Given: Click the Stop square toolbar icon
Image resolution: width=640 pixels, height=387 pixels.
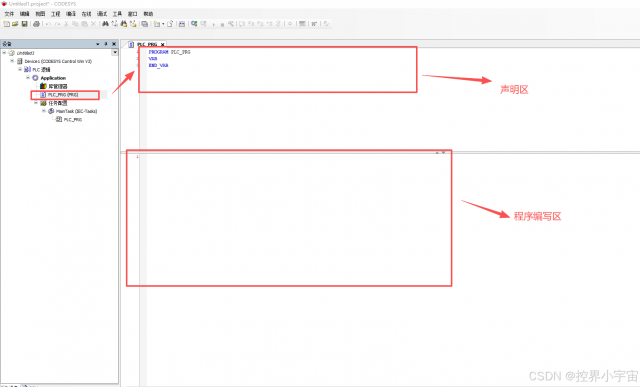Looking at the screenshot, I should click(x=222, y=24).
